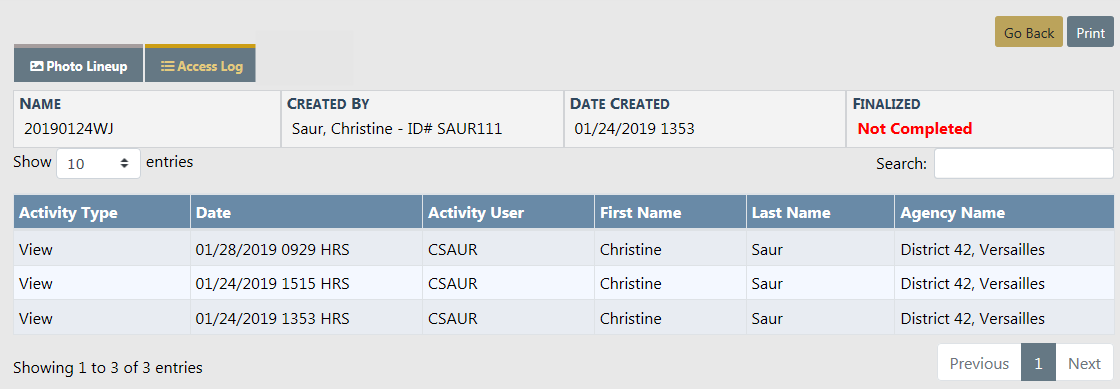Sort by First Name column header
1120x389 pixels.
click(670, 213)
